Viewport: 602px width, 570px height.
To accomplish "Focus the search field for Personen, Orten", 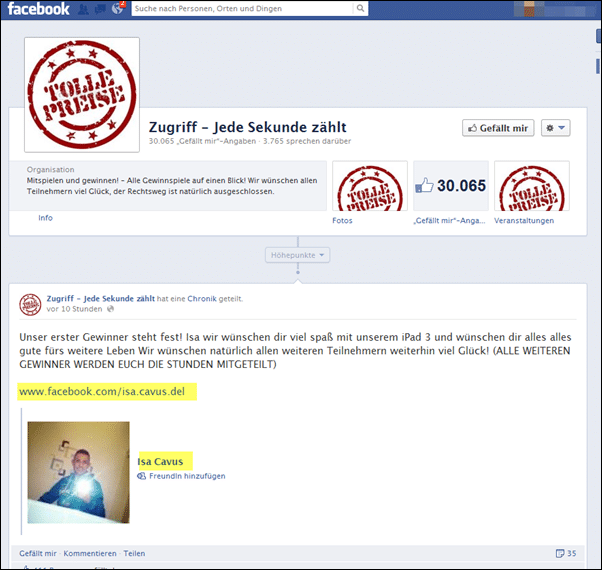I will 242,8.
